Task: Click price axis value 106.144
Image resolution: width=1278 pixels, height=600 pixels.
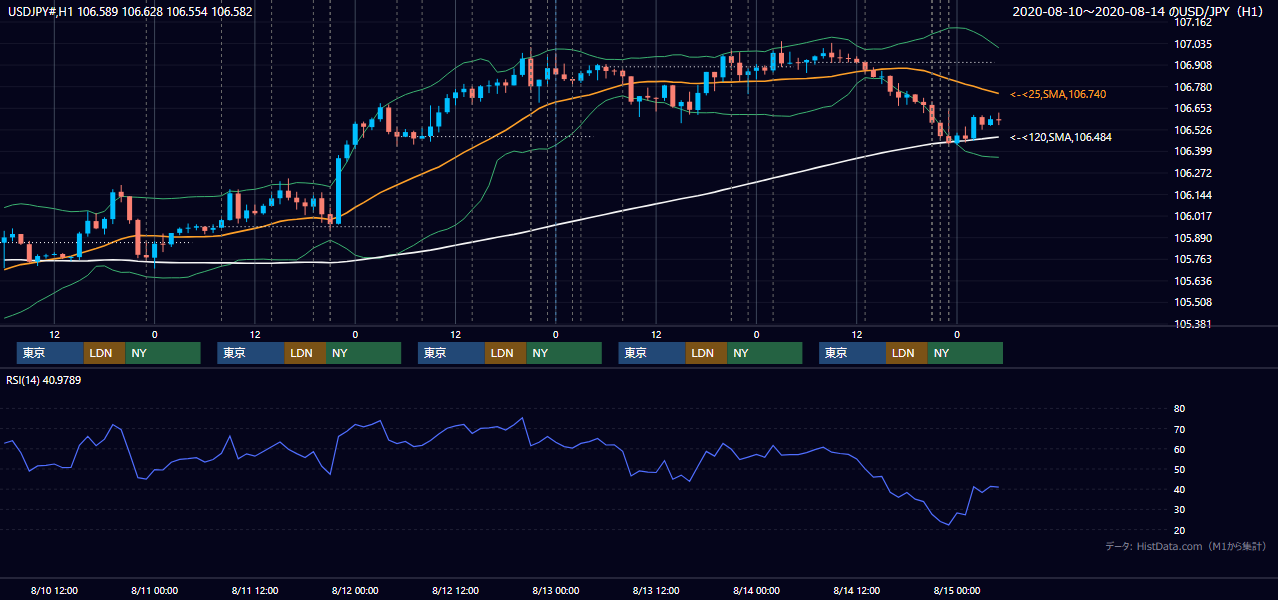Action: click(1193, 195)
